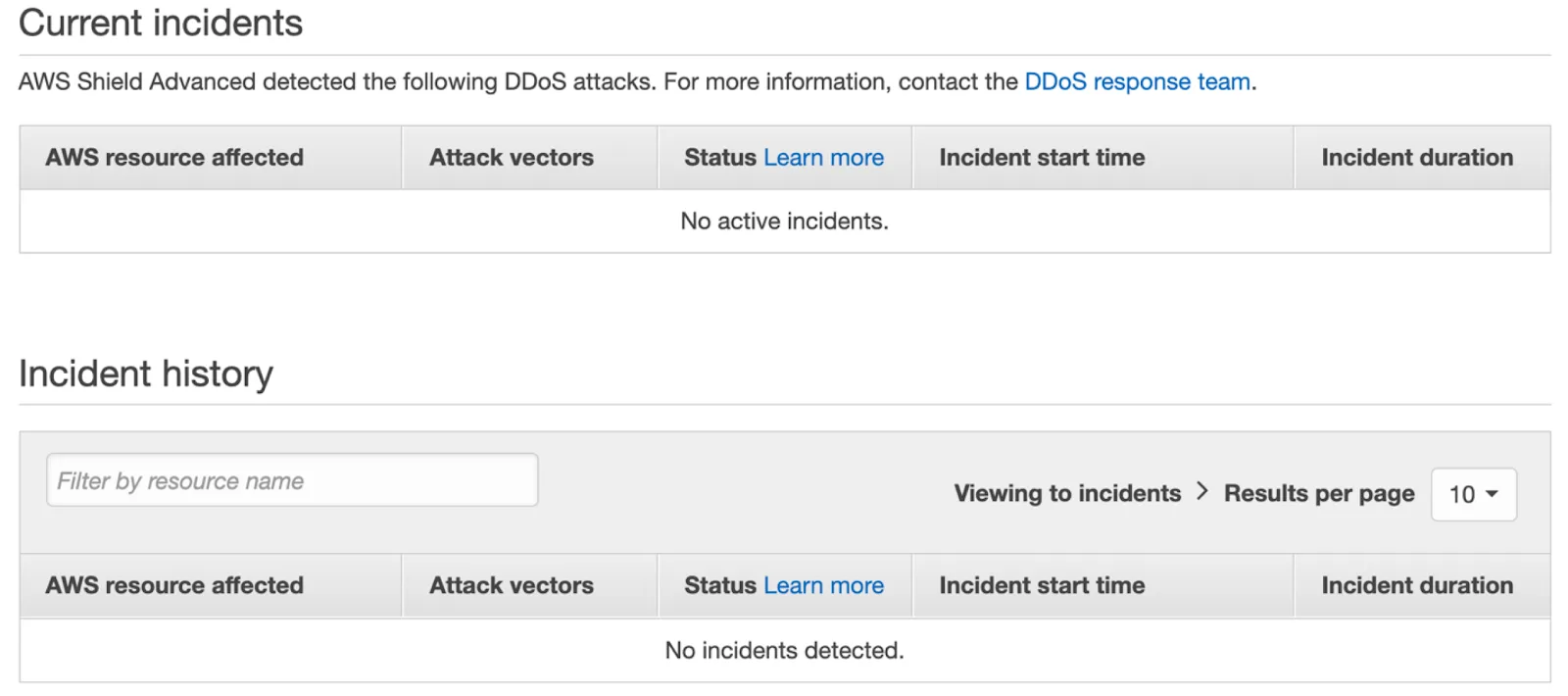1568x696 pixels.
Task: Expand the chevron after Viewing to incidents
Action: (x=1201, y=493)
